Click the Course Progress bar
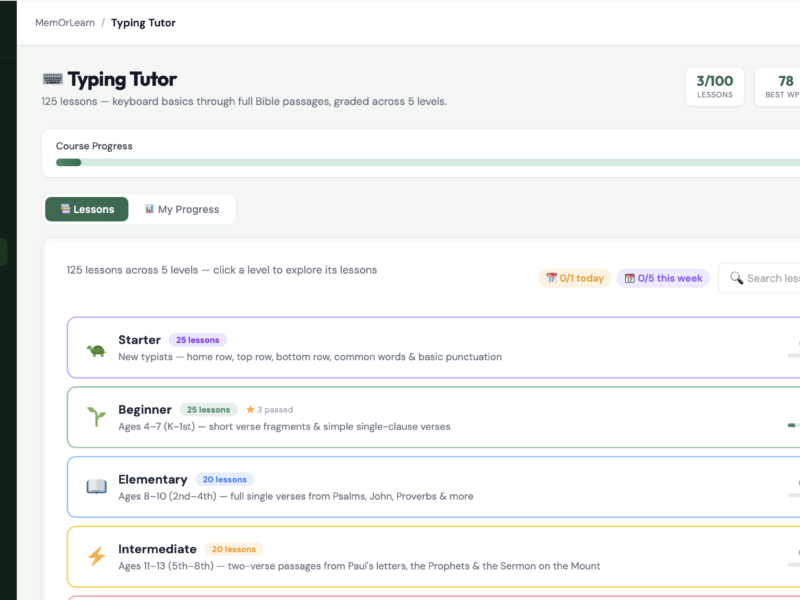Viewport: 800px width, 600px height. (x=428, y=162)
